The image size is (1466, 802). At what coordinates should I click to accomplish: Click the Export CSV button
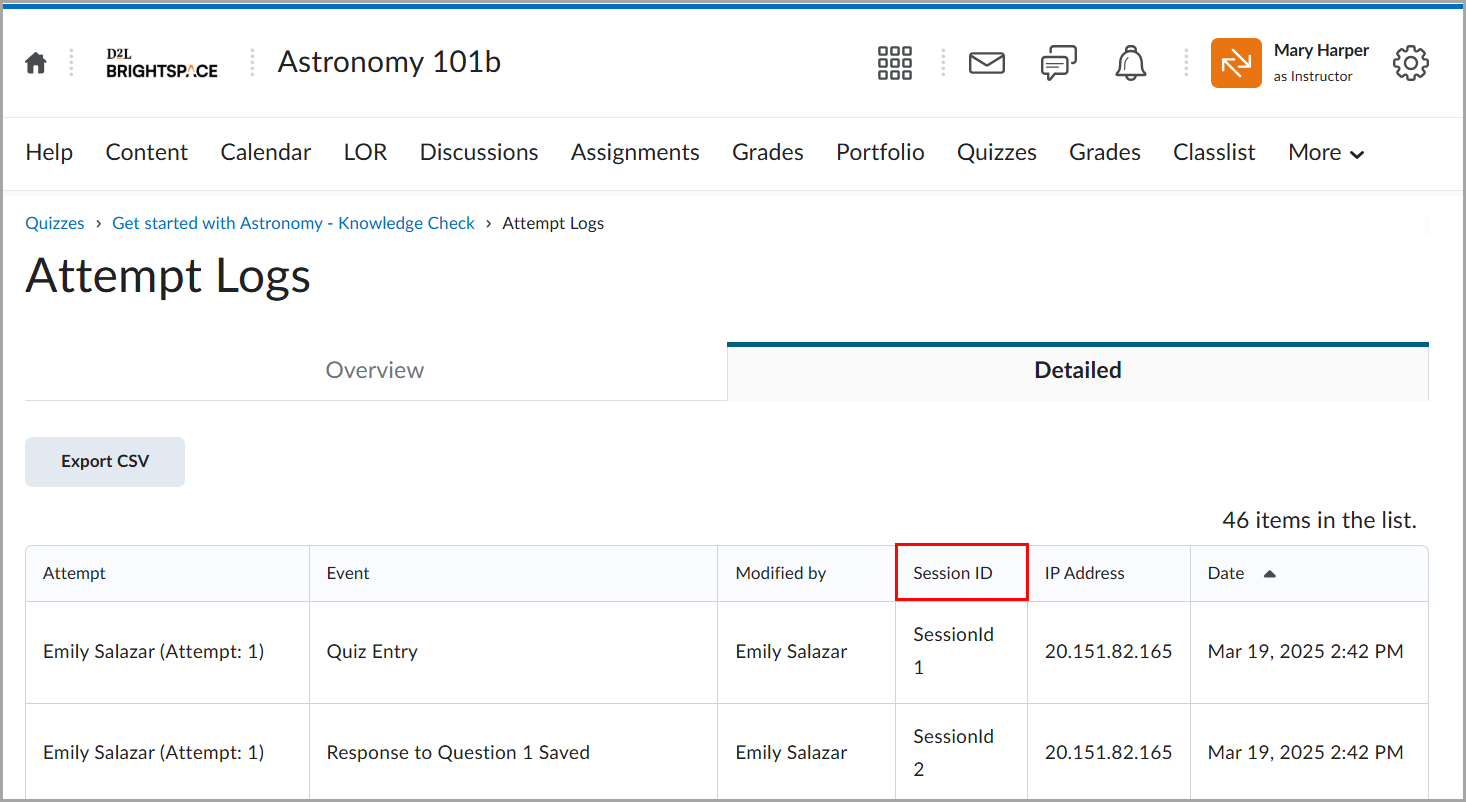(x=104, y=461)
